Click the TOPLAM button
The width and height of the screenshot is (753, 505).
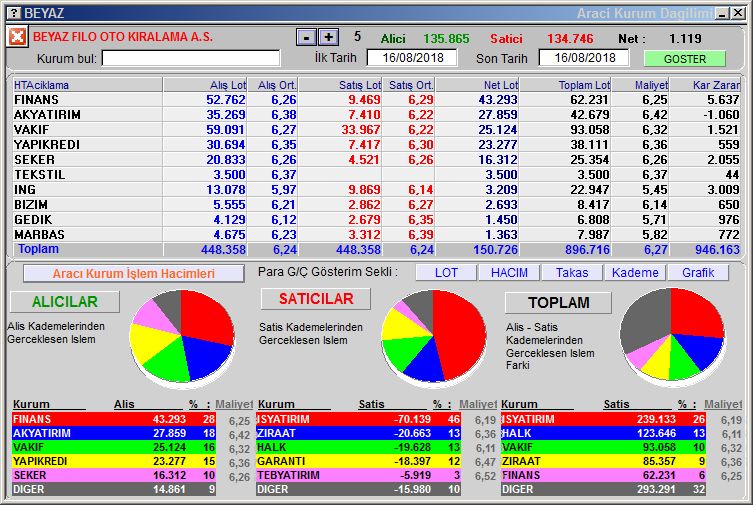coord(559,302)
